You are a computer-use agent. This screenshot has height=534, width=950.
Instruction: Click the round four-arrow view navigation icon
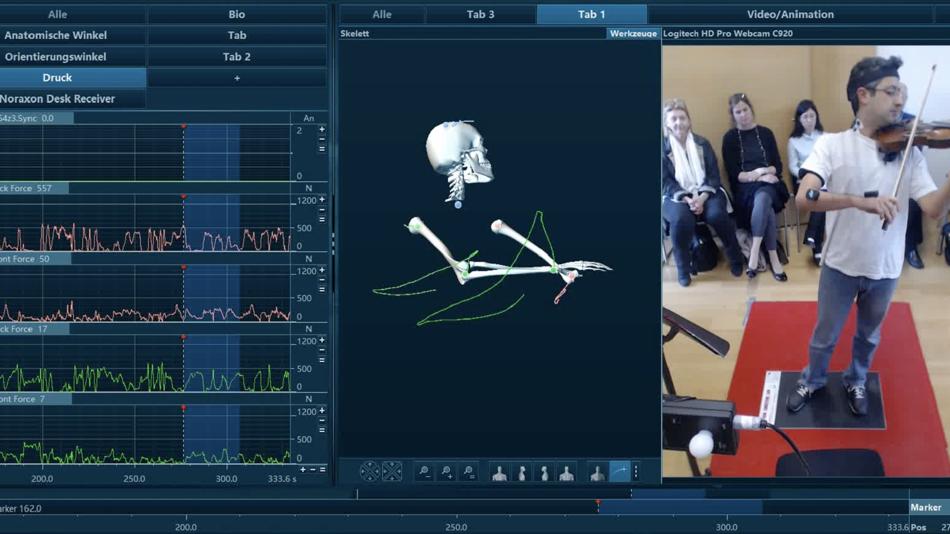click(x=370, y=471)
